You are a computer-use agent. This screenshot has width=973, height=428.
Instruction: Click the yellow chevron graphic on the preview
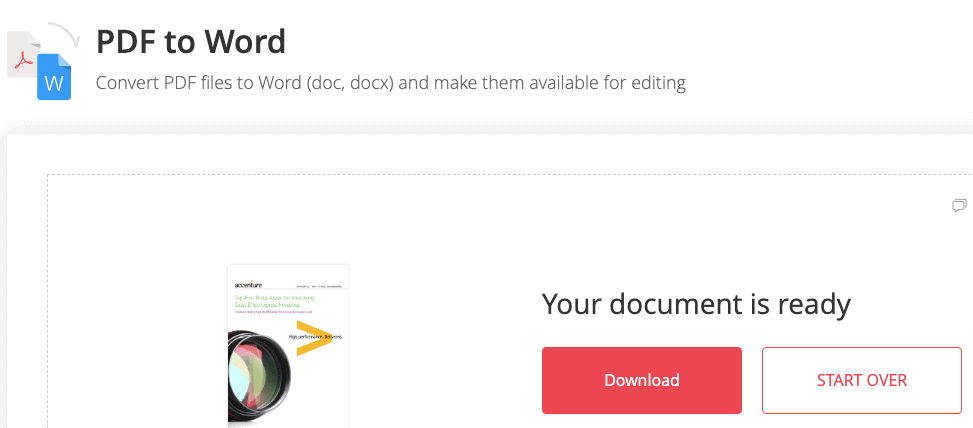pos(315,339)
